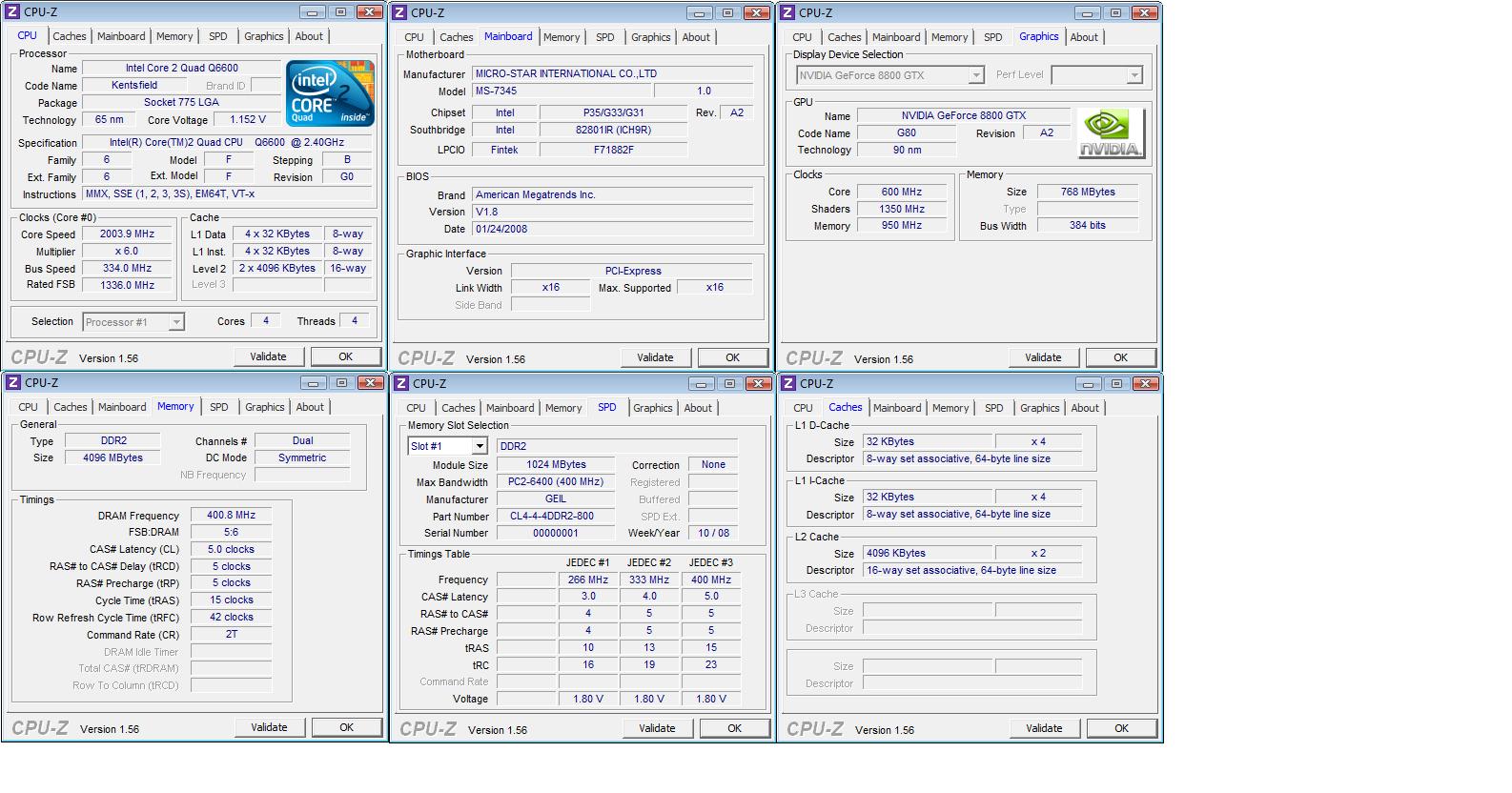Click the SPD Manufacturer value 'GEIL'
Image resolution: width=1512 pixels, height=793 pixels.
pos(556,498)
